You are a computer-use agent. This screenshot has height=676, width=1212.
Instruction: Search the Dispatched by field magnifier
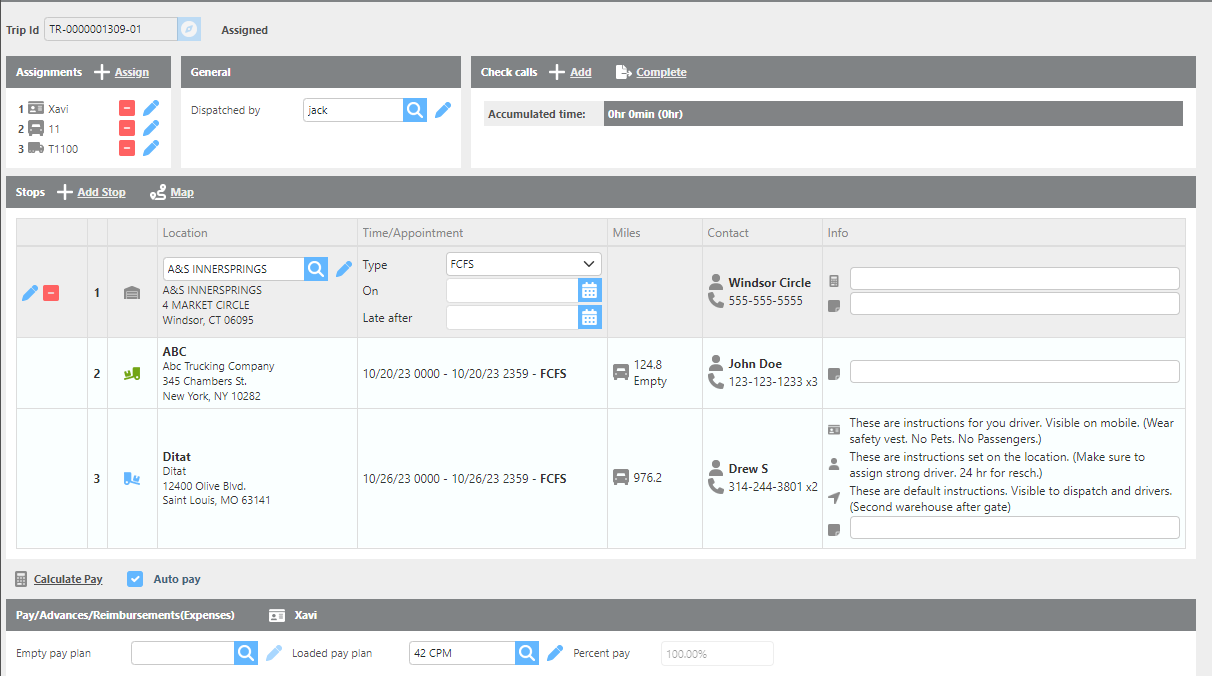point(415,110)
